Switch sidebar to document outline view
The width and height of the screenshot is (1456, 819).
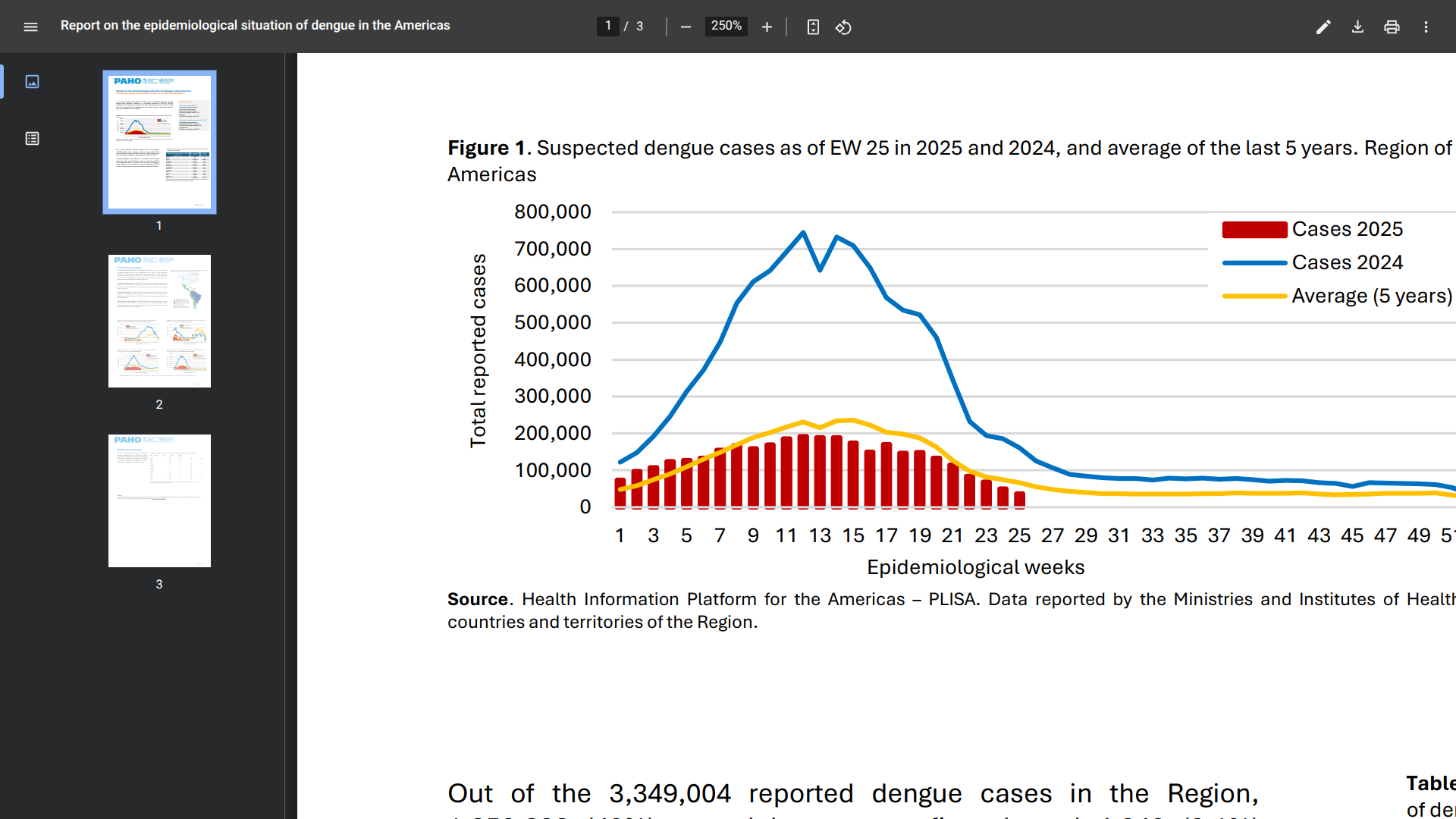click(32, 139)
